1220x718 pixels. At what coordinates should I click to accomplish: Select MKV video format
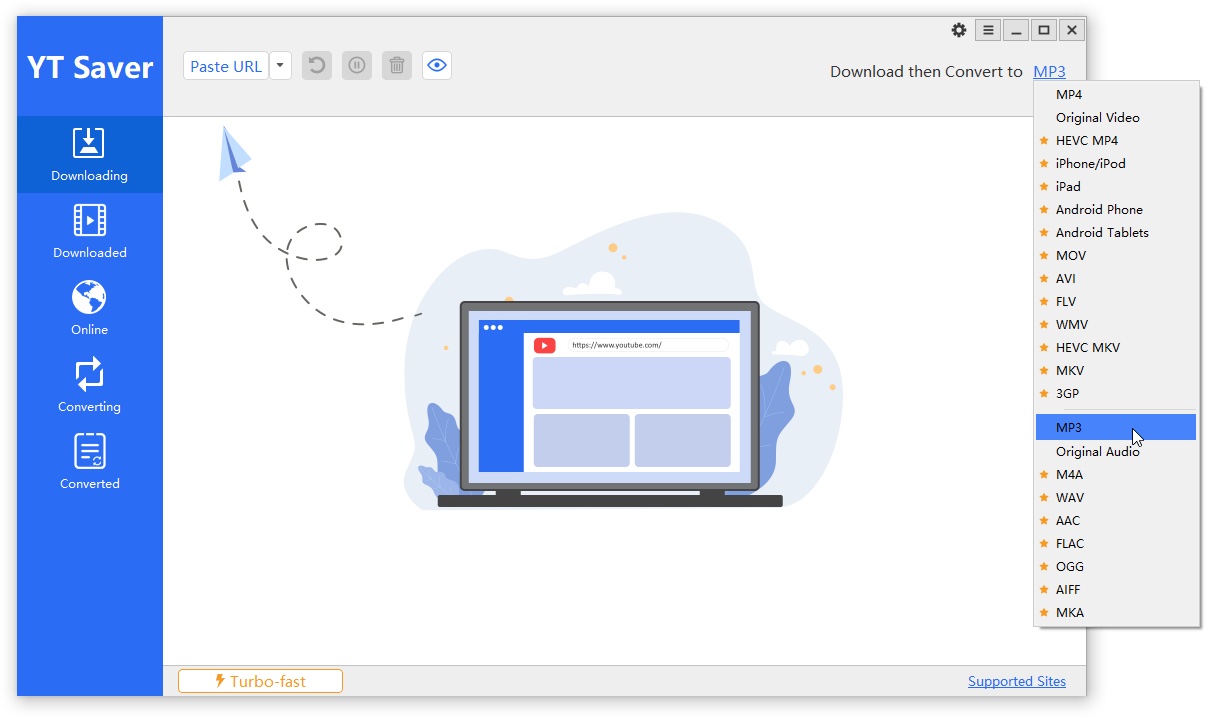pos(1116,370)
